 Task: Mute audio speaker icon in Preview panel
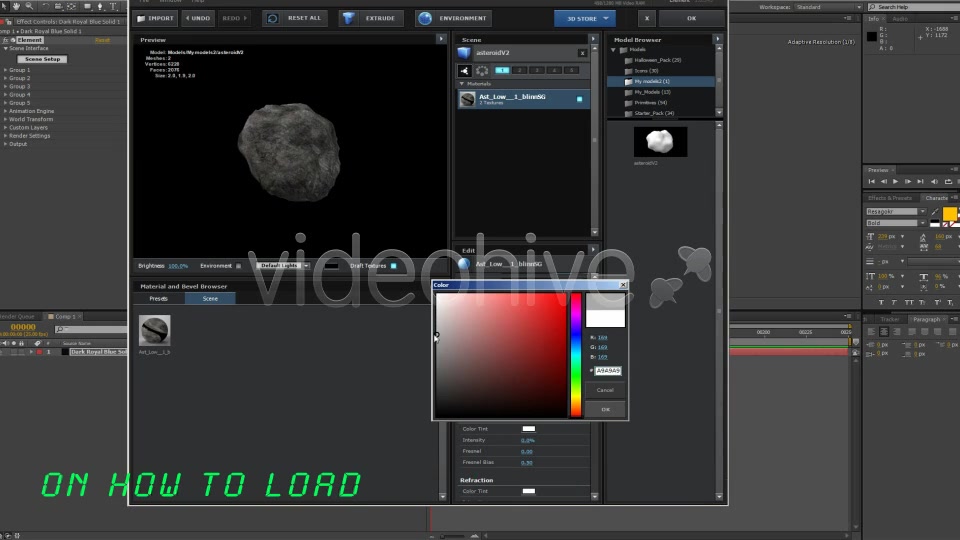(x=934, y=182)
